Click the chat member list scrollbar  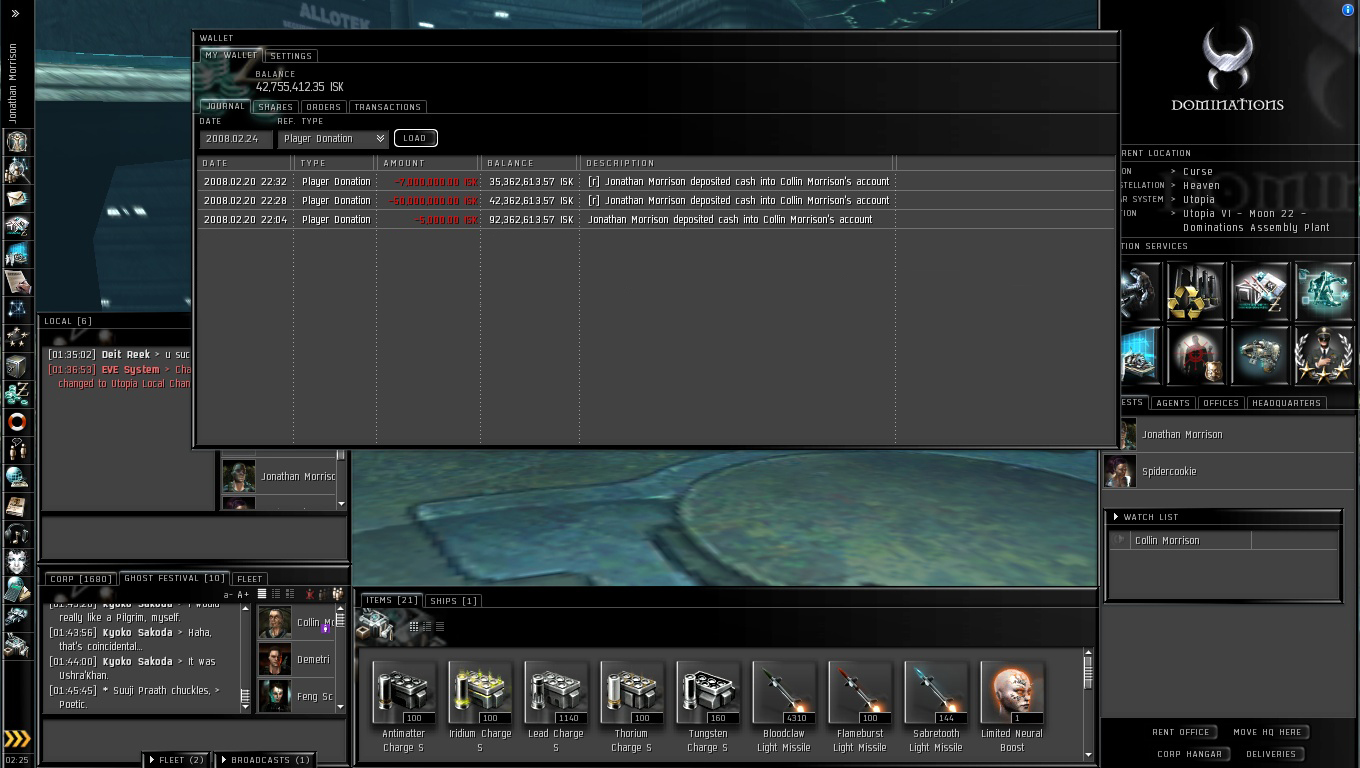(x=341, y=658)
